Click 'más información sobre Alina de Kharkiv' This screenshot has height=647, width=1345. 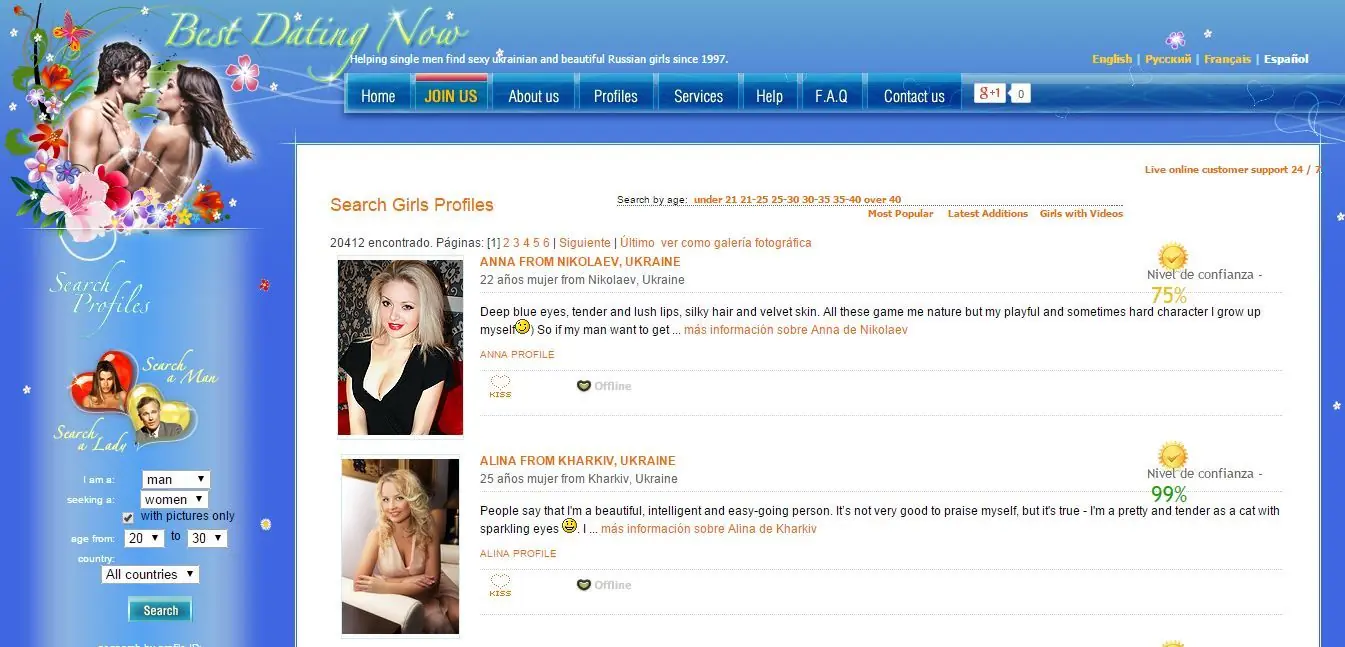[709, 529]
